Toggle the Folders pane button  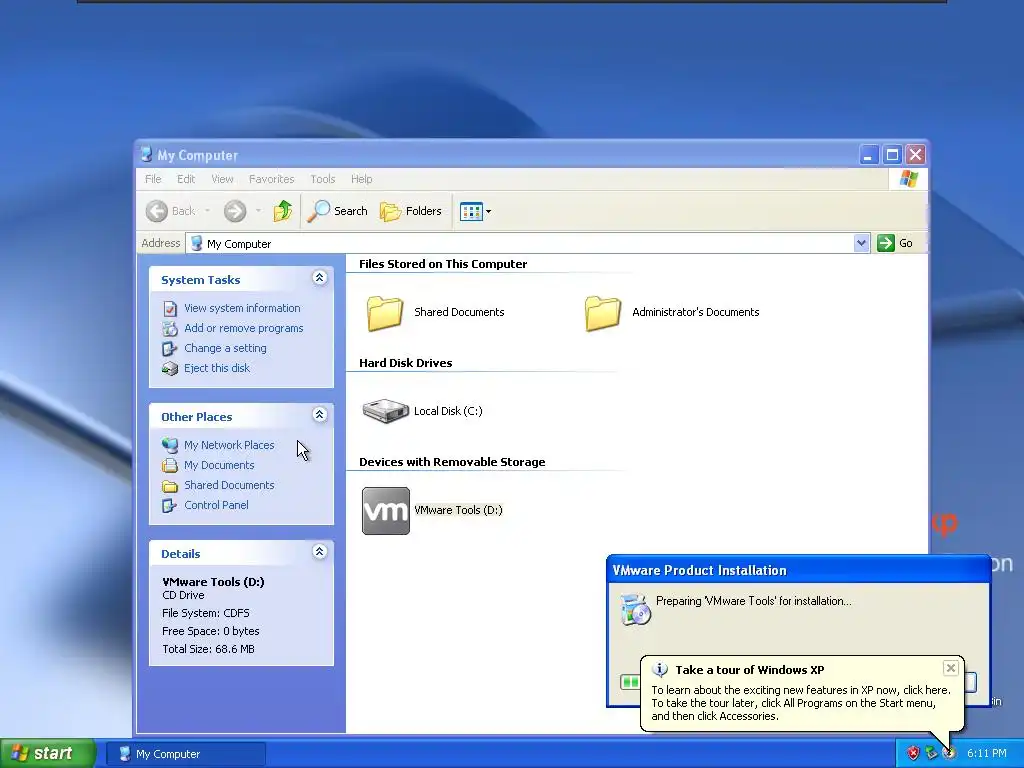point(411,211)
